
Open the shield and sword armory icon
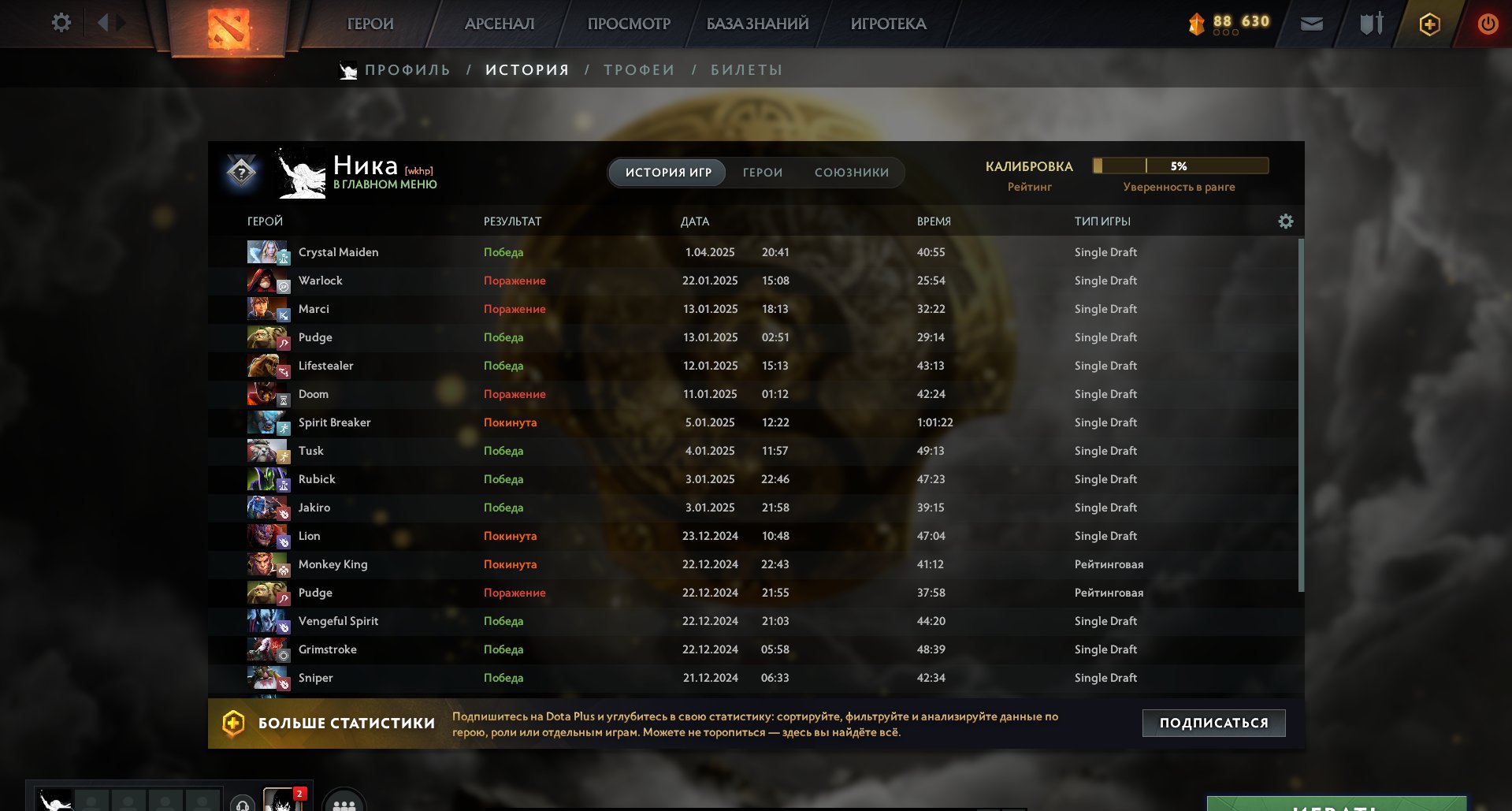coord(1371,24)
